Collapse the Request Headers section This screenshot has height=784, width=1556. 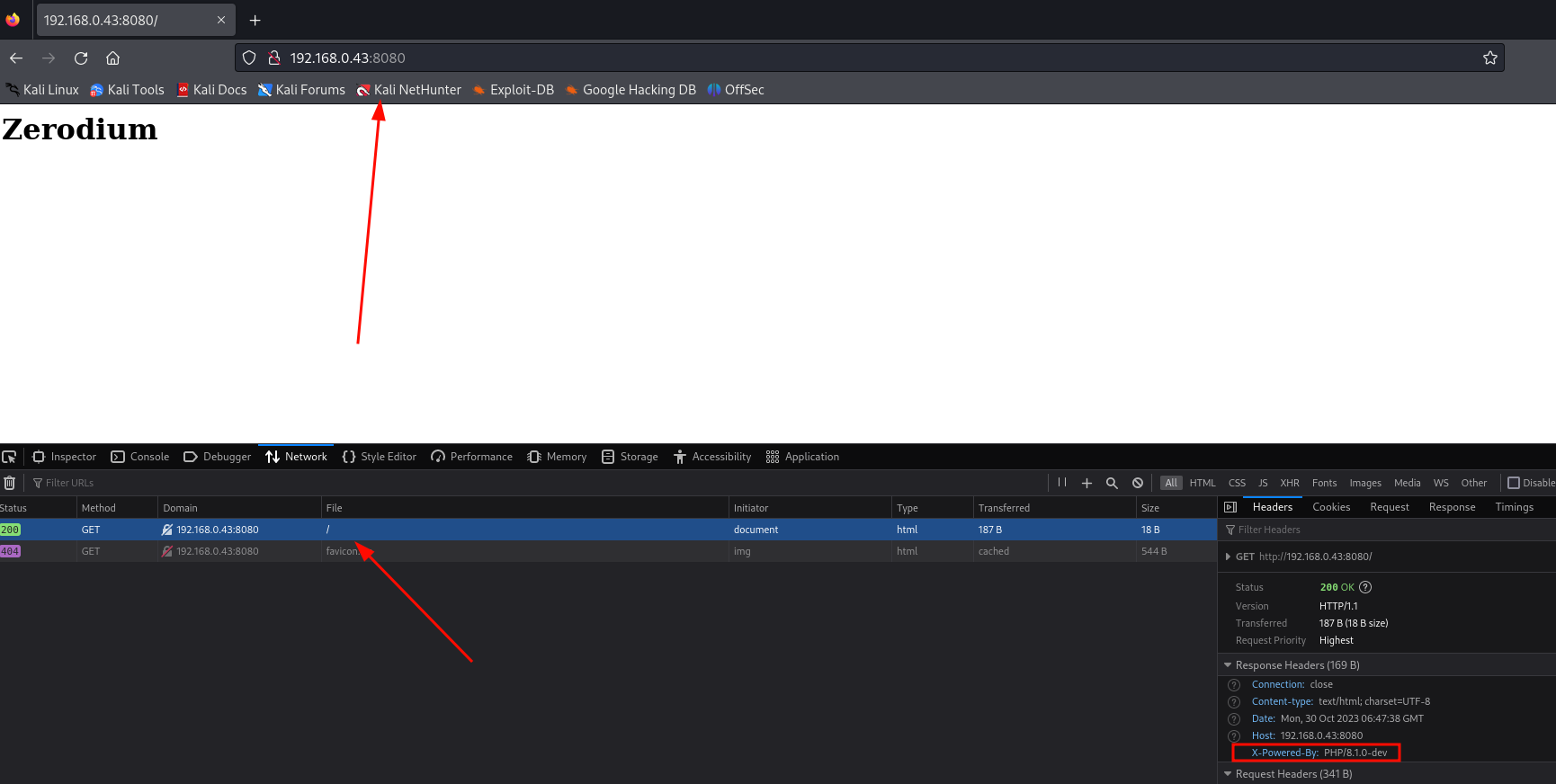coord(1228,774)
